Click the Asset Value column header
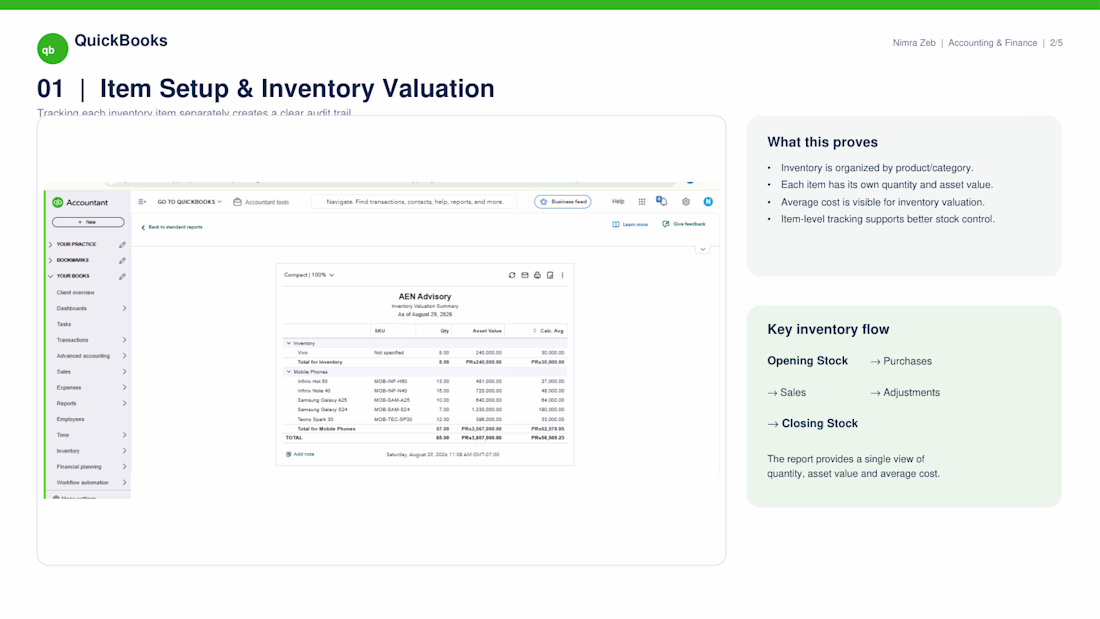This screenshot has width=1100, height=619. [x=487, y=331]
